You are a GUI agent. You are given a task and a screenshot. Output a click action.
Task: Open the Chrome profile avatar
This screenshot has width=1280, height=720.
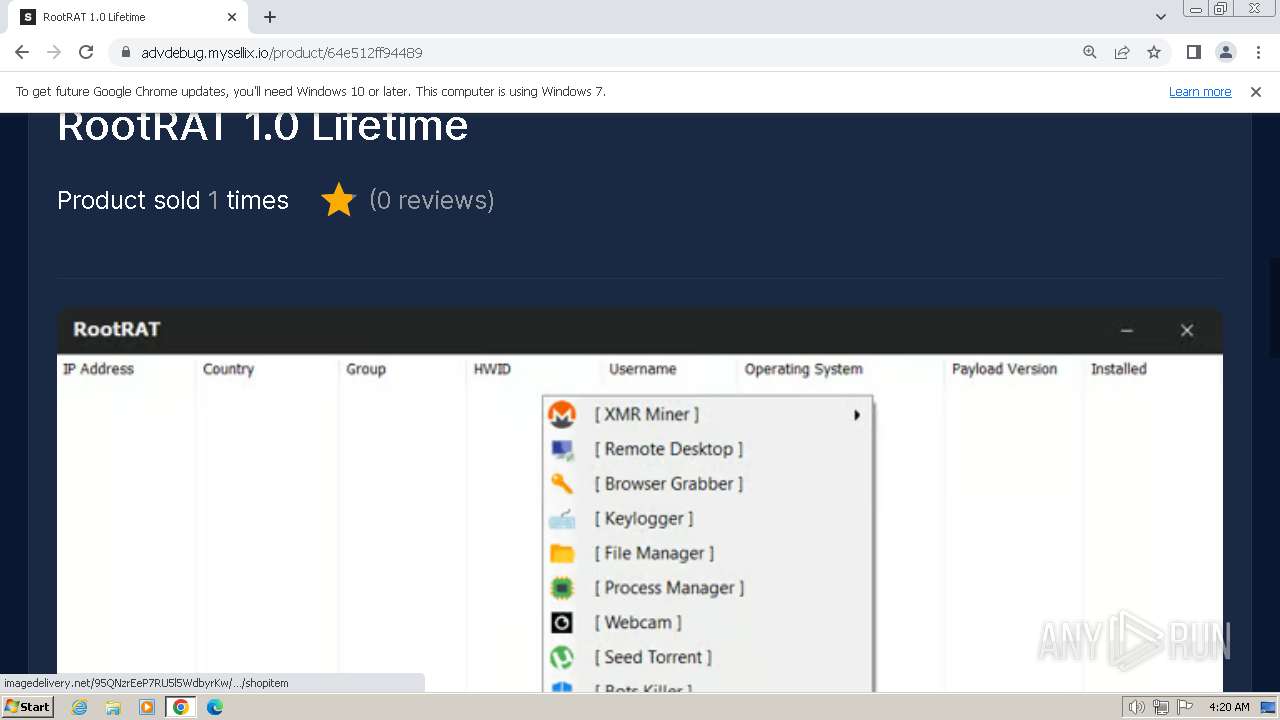tap(1225, 52)
